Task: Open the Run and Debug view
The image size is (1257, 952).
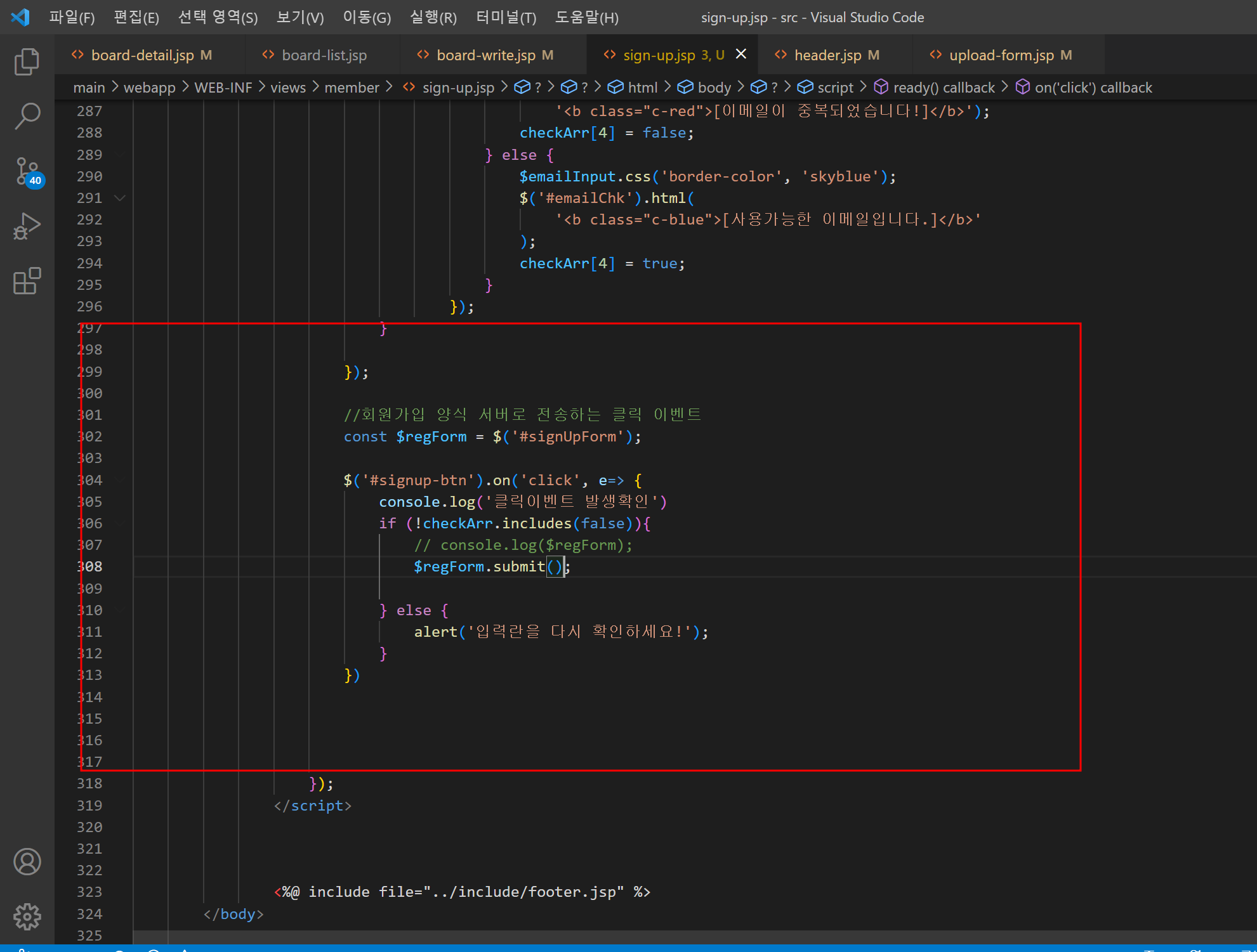Action: 27,226
